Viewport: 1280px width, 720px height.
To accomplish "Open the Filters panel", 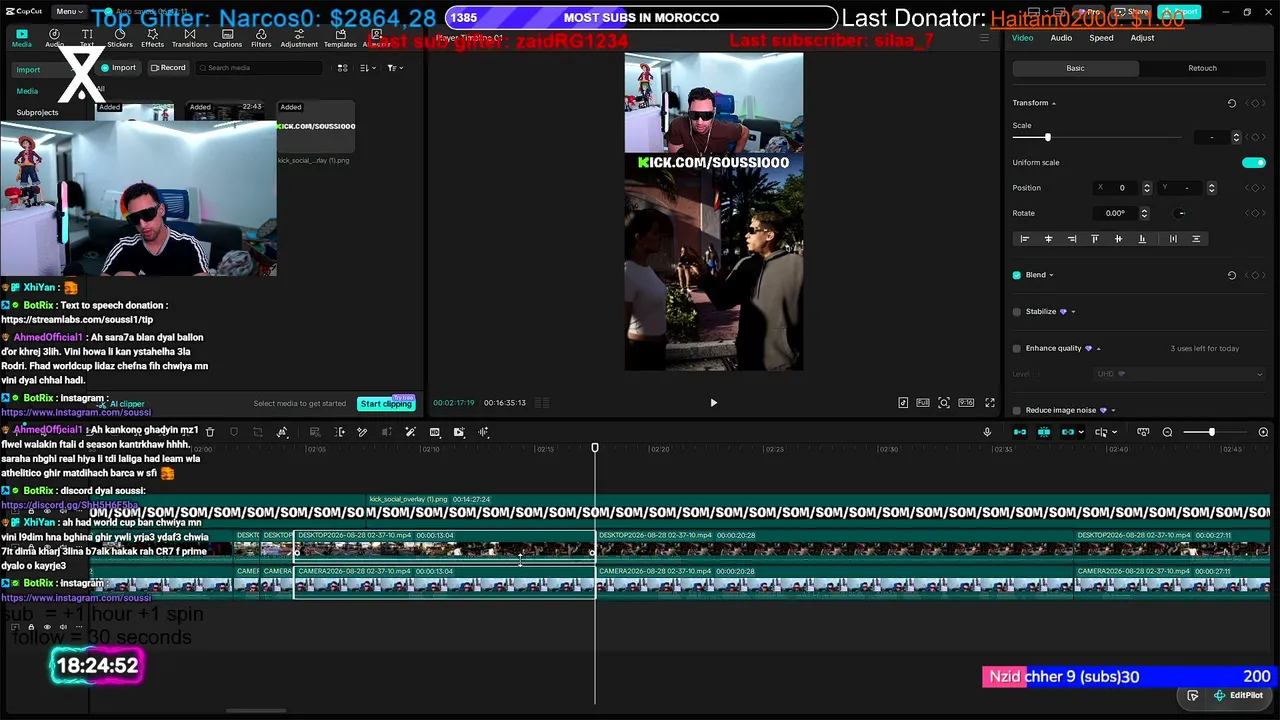I will pyautogui.click(x=261, y=38).
